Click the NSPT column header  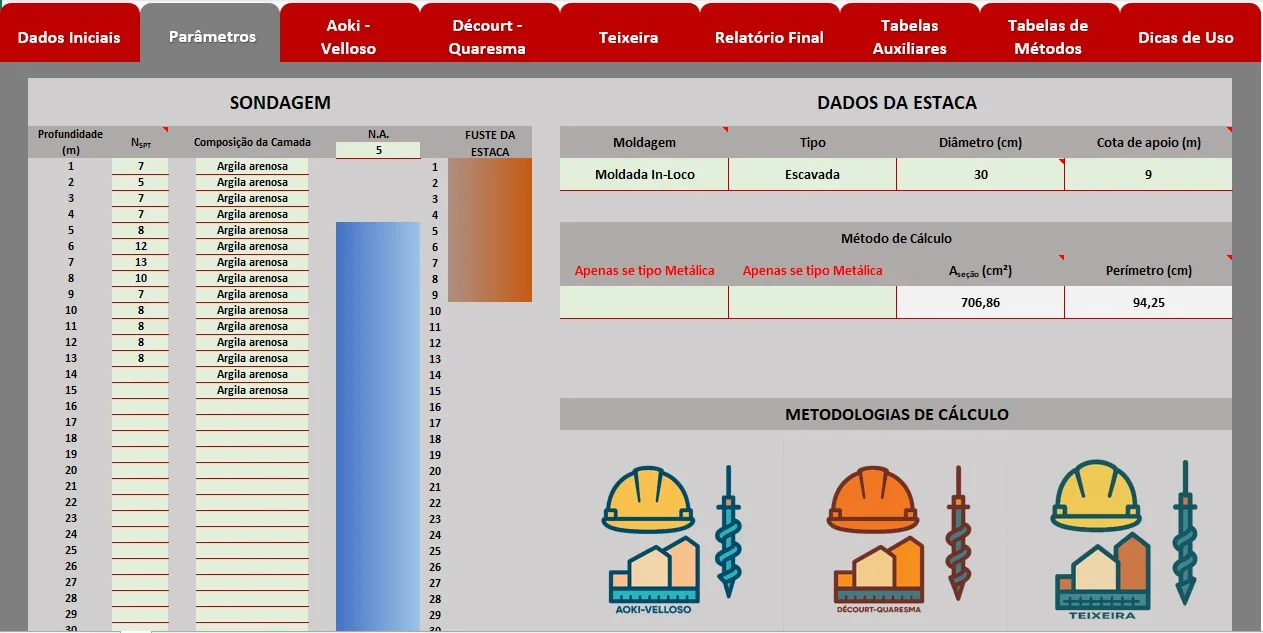140,142
